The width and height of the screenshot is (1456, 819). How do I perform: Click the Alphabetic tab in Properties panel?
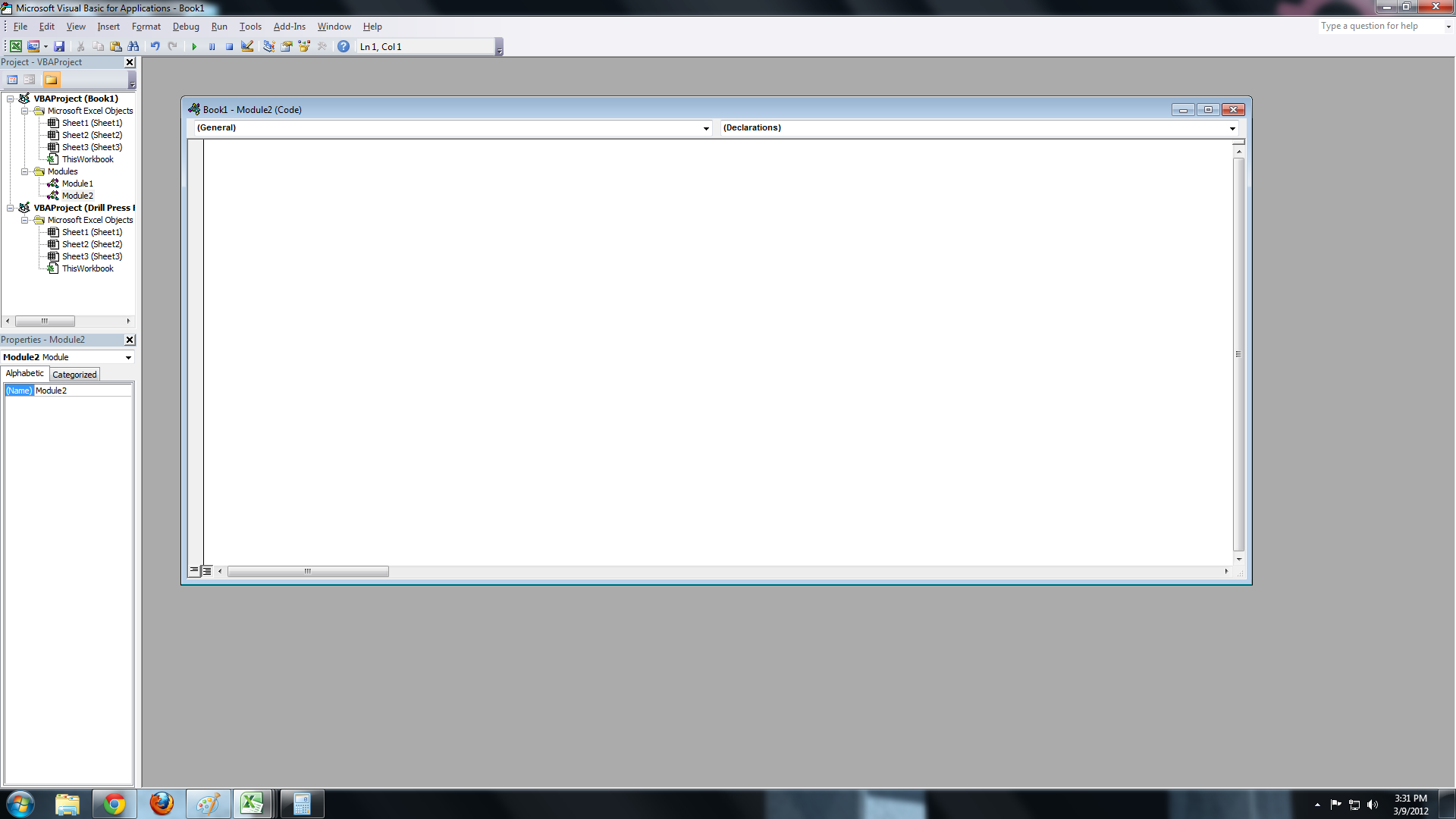pyautogui.click(x=24, y=373)
